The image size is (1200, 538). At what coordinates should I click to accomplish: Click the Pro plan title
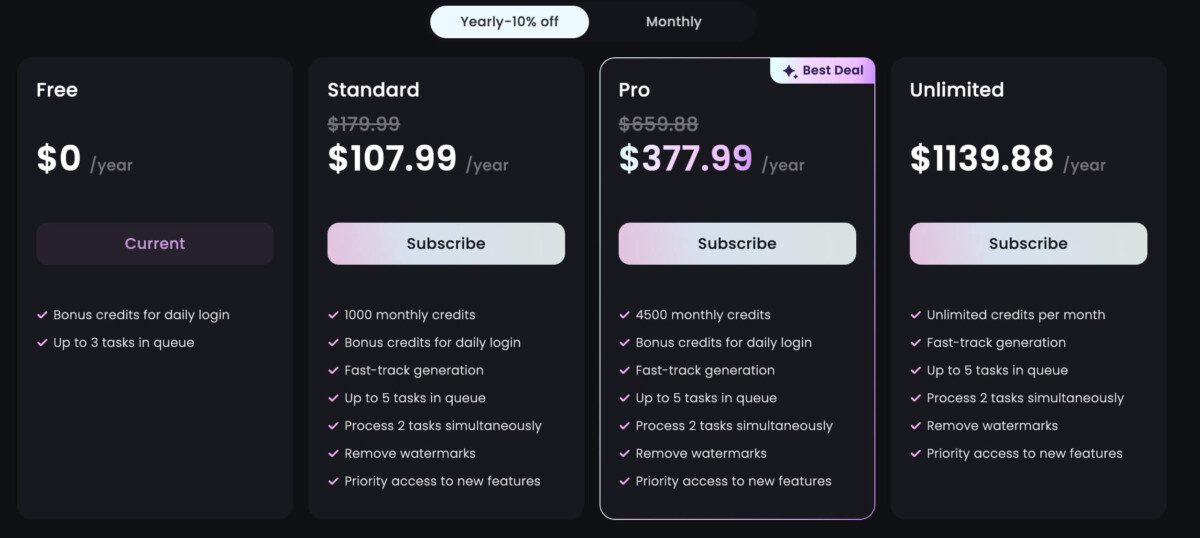(634, 90)
